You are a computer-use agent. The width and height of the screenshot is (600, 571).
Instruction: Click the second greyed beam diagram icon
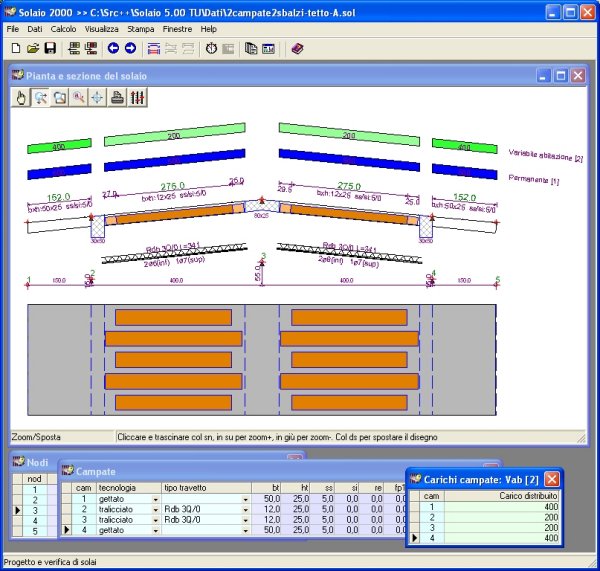188,49
